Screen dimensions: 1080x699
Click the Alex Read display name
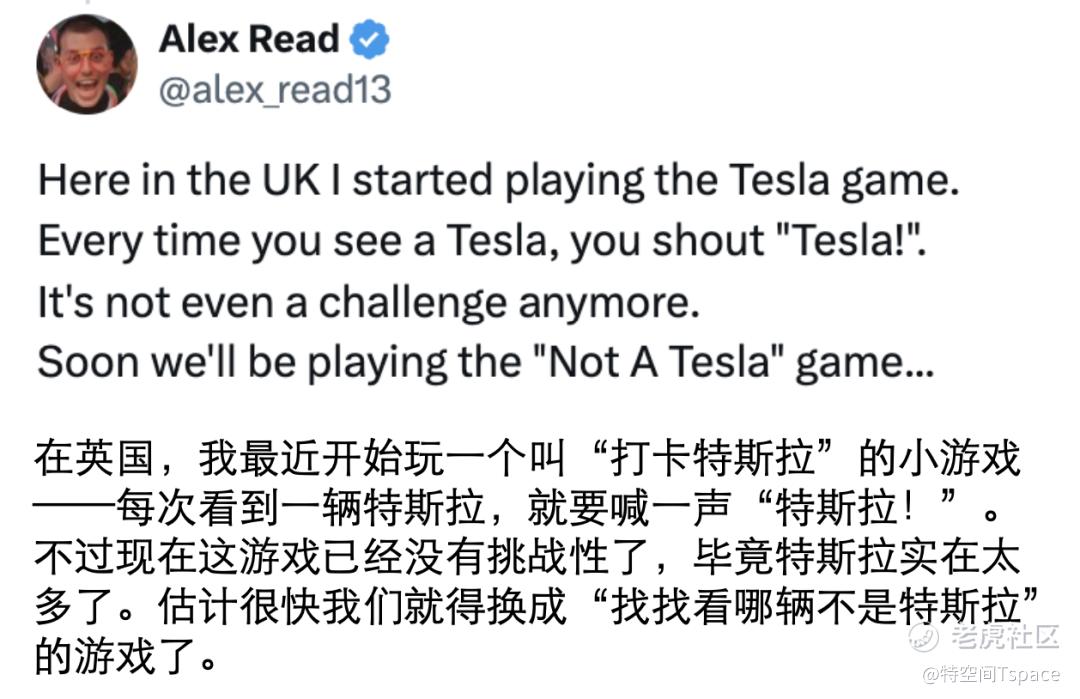coord(249,40)
